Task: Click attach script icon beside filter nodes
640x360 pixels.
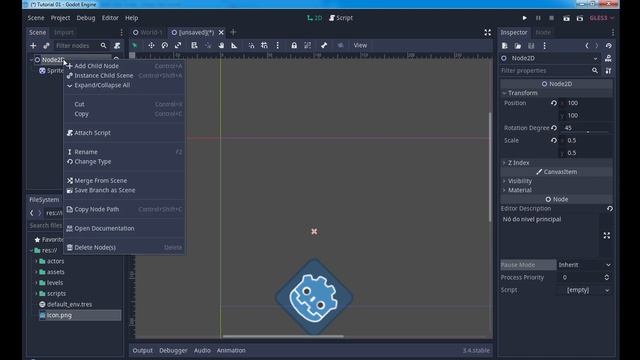Action: tap(117, 46)
